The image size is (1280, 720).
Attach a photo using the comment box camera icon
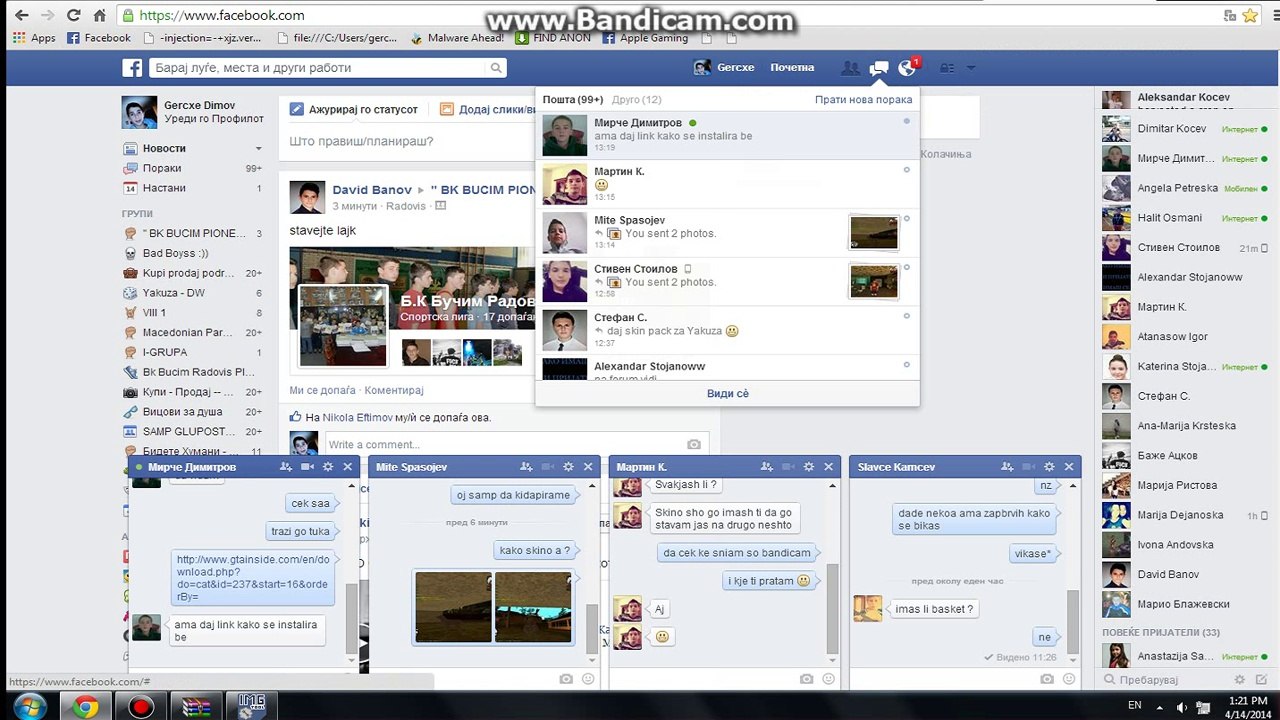694,444
